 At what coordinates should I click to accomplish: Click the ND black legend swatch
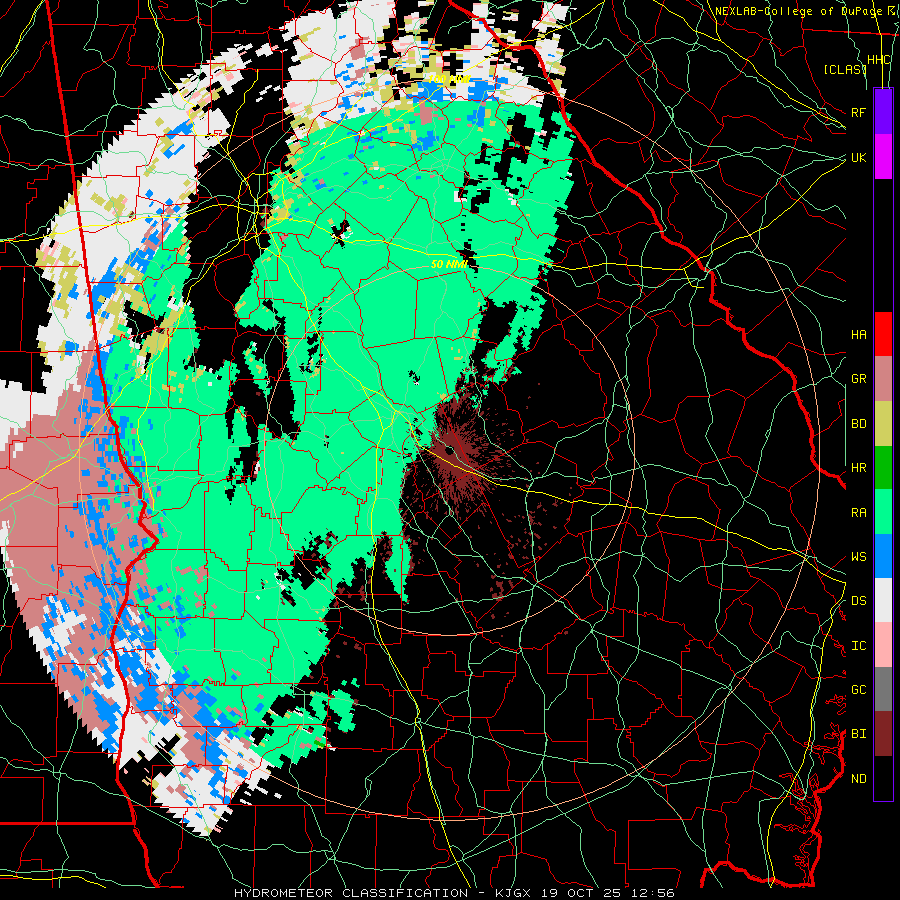coord(883,778)
